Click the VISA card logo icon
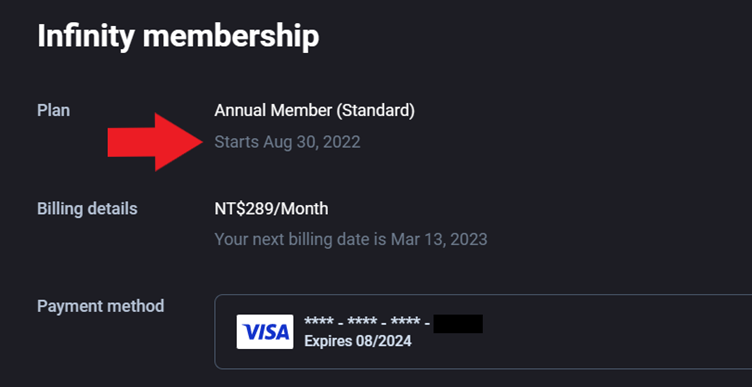The height and width of the screenshot is (387, 752). (x=265, y=331)
